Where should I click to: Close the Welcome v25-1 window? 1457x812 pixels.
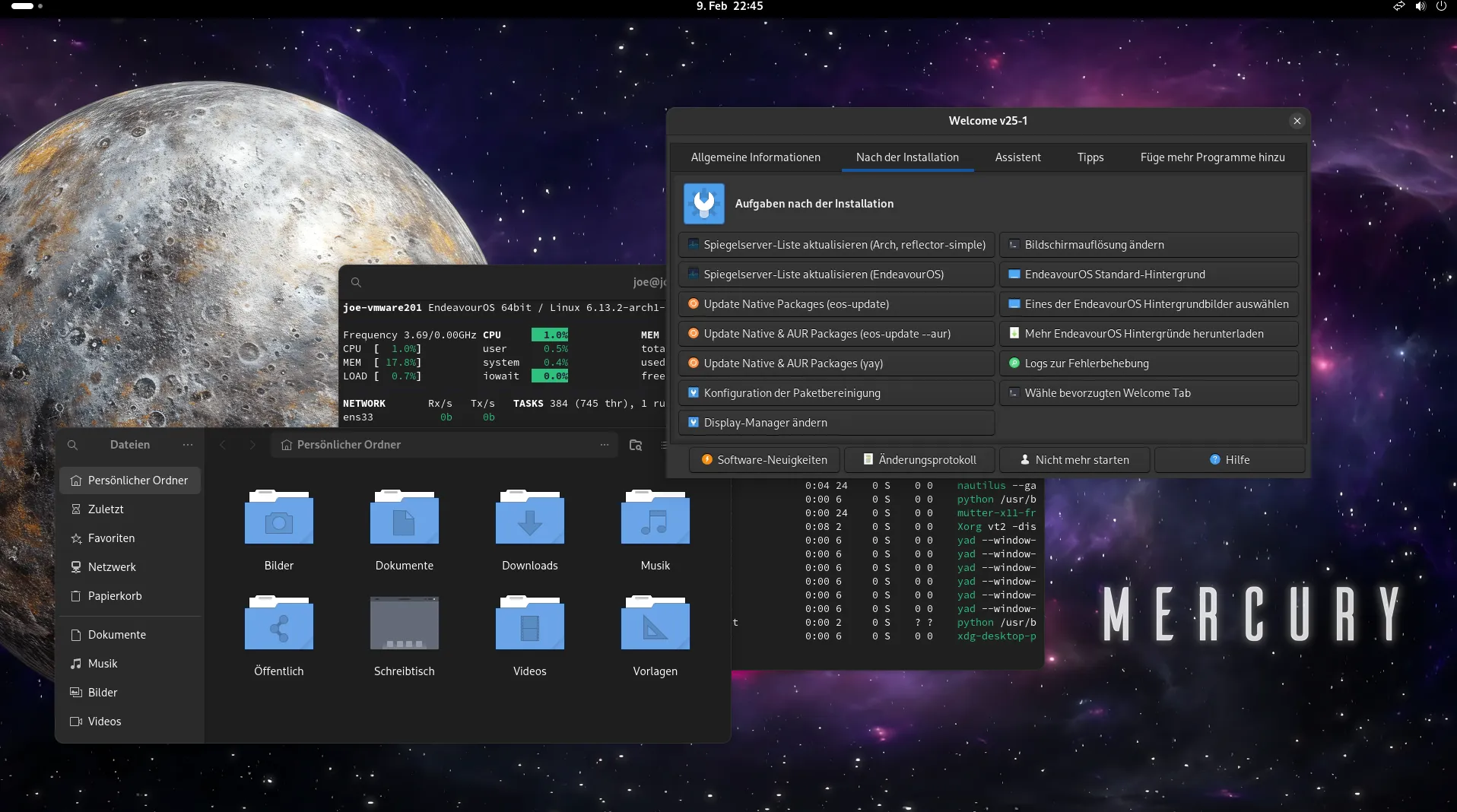click(1297, 121)
